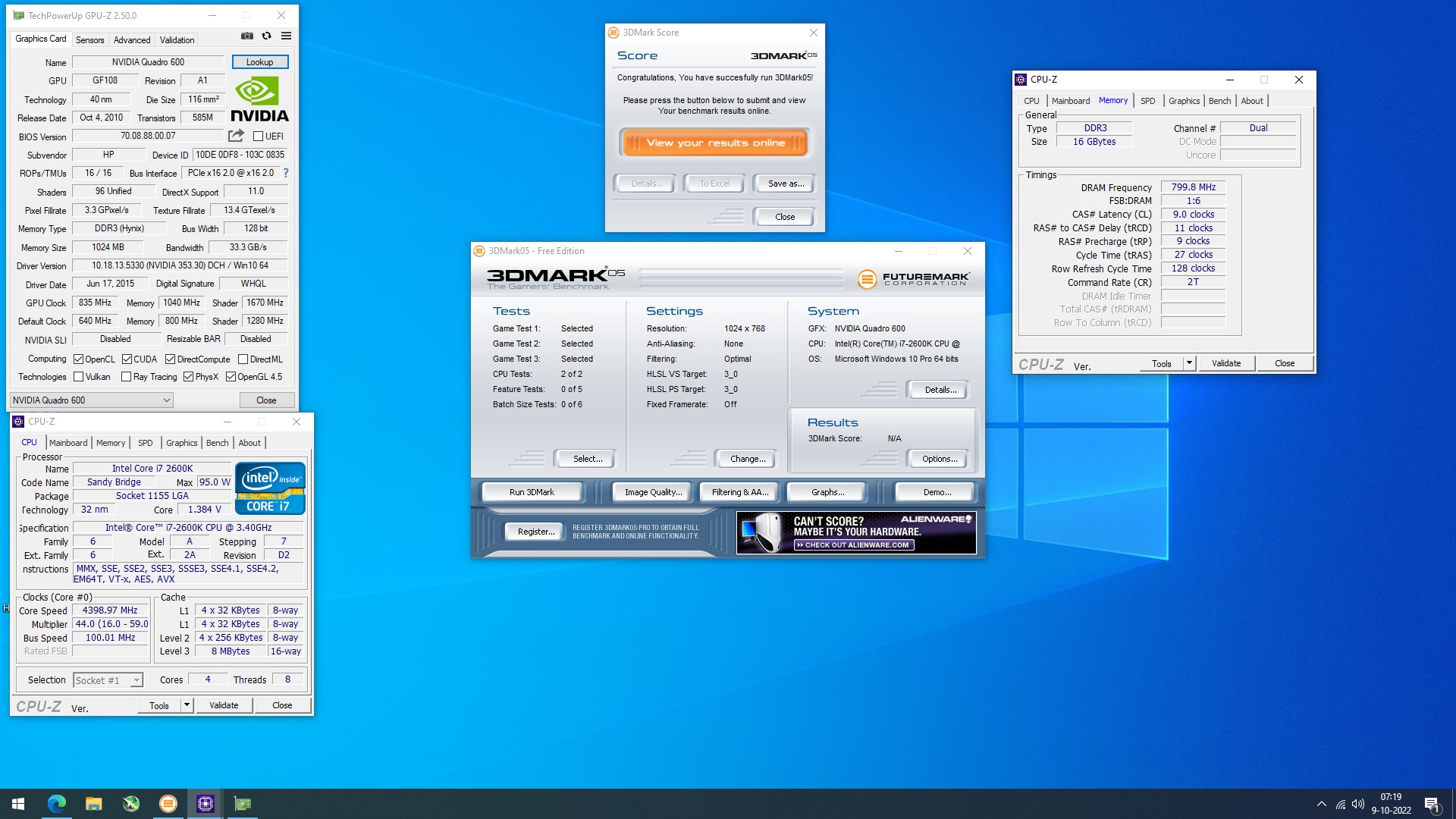
Task: Click the GPU-Z refresh icon
Action: pos(266,36)
